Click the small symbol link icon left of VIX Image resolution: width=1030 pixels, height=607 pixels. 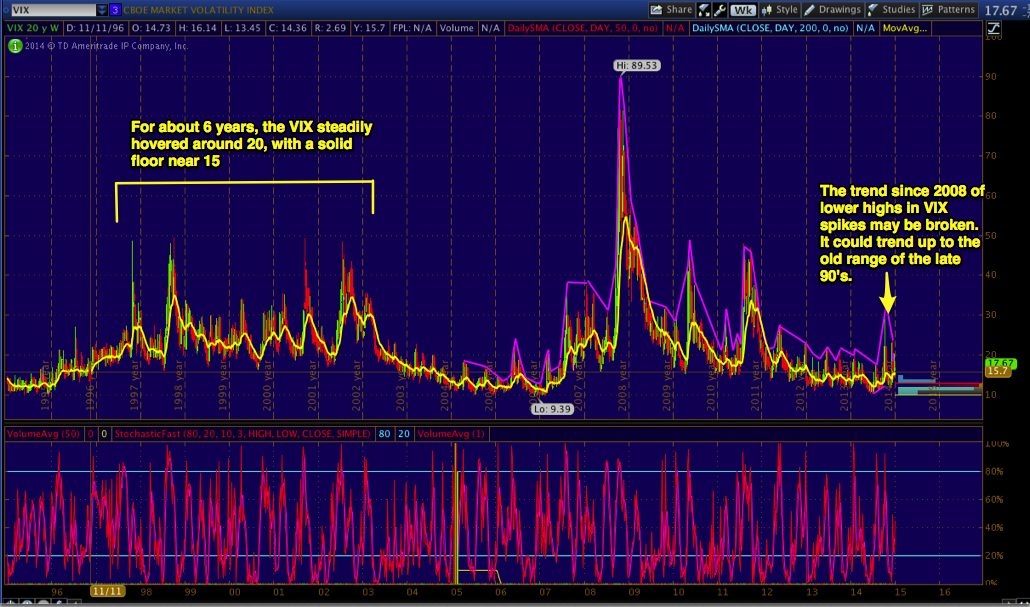(5, 10)
